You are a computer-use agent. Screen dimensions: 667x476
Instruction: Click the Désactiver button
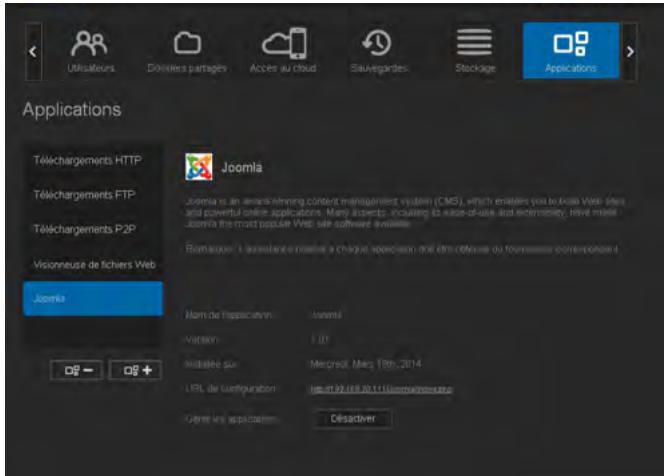coord(353,419)
